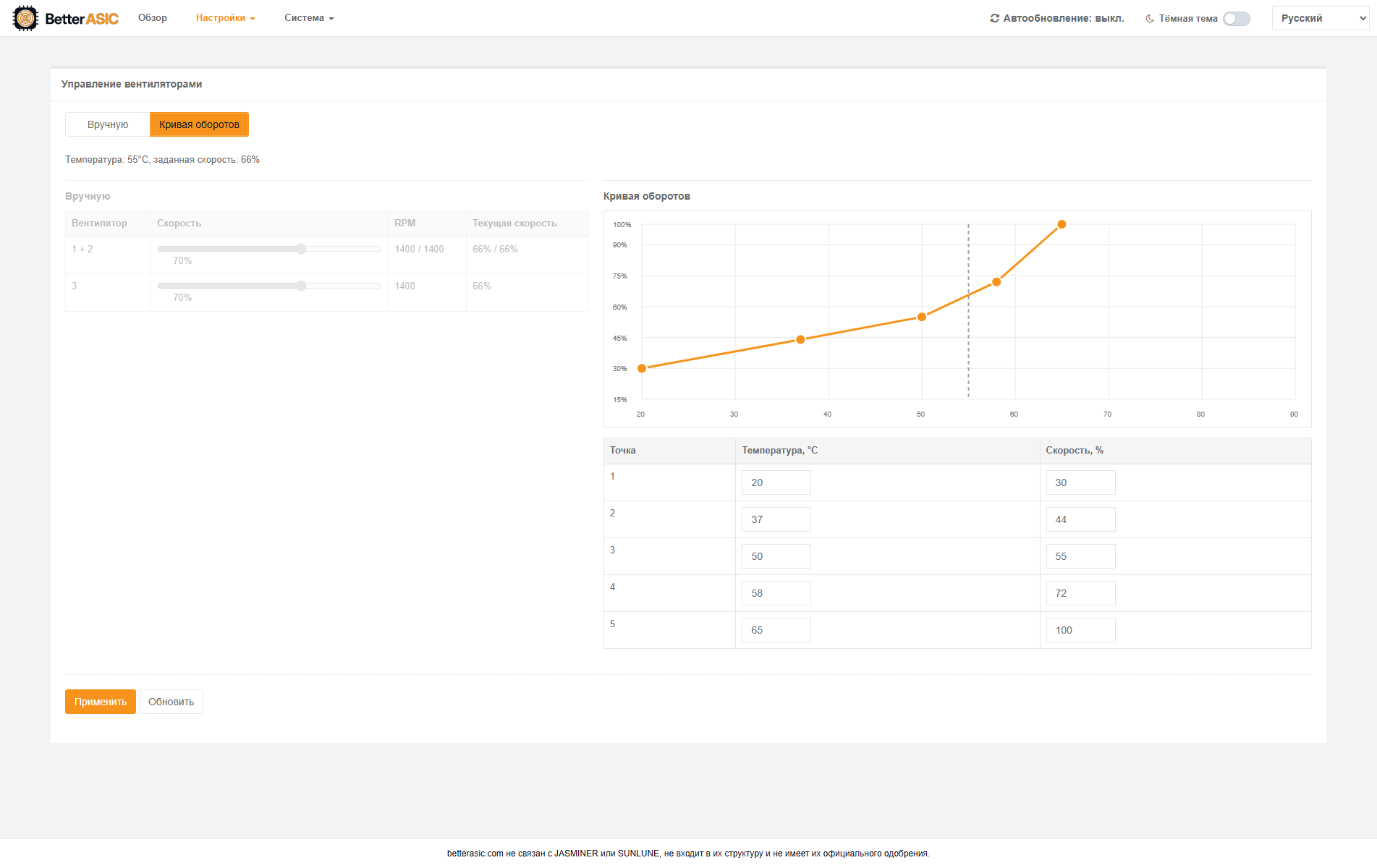
Task: Click the BetterASIC logo icon
Action: pos(25,18)
